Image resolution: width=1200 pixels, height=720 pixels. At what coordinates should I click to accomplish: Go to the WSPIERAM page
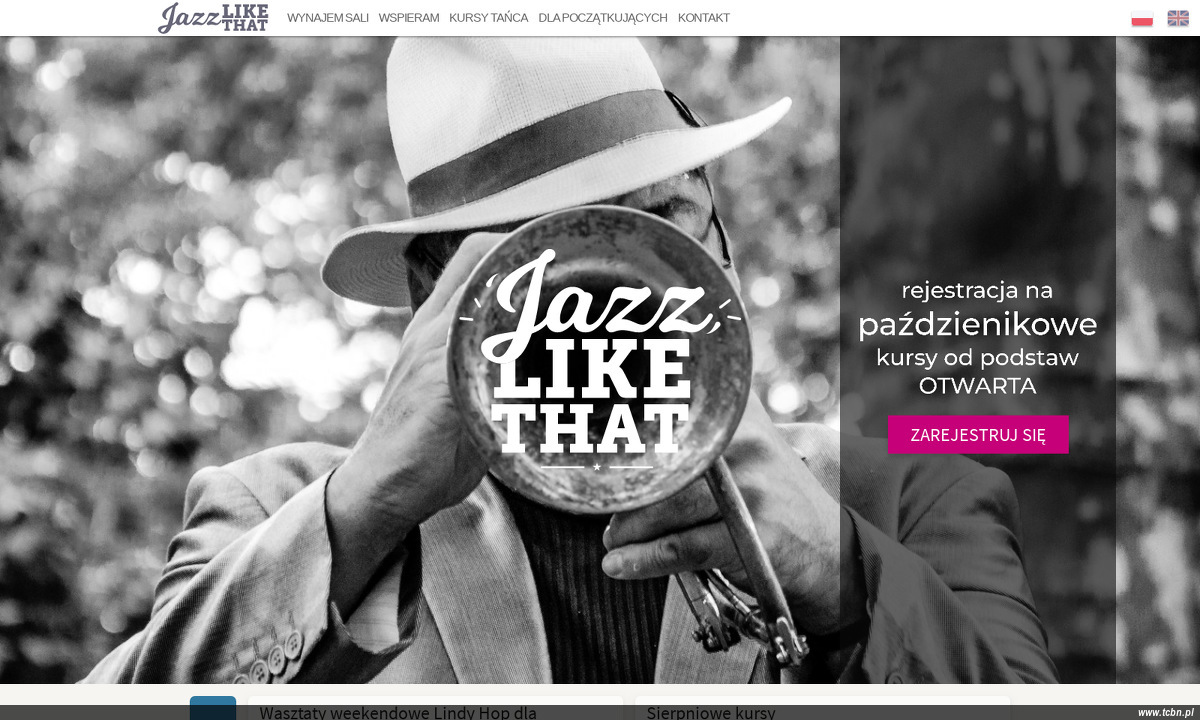pos(409,18)
